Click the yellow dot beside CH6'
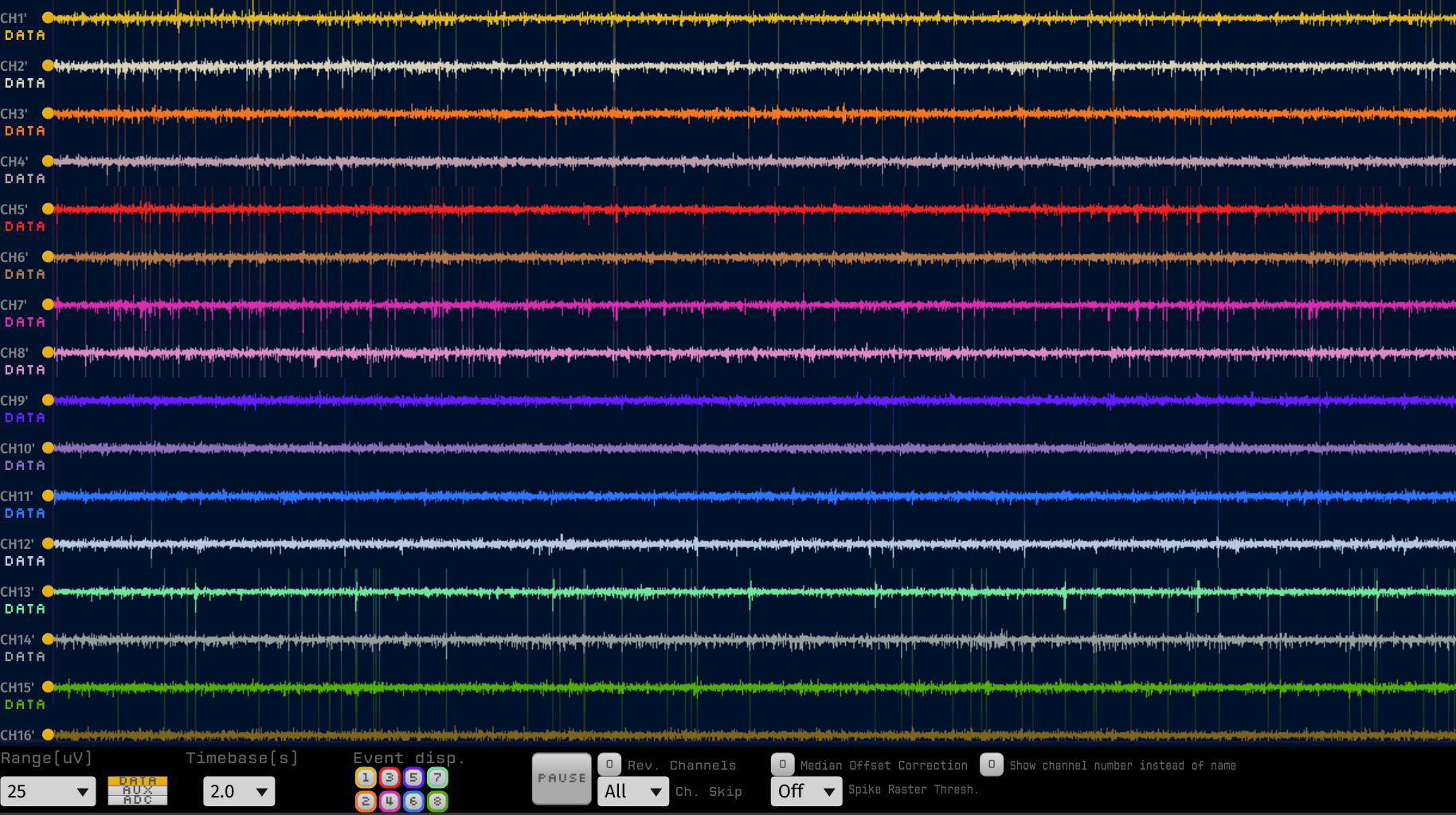This screenshot has height=815, width=1456. click(48, 257)
